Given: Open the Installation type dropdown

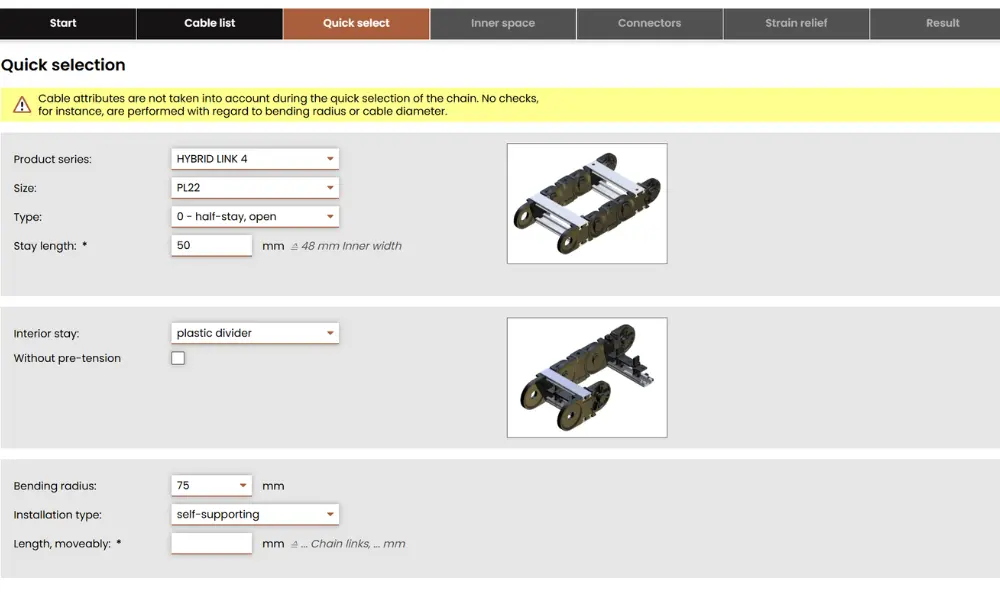Looking at the screenshot, I should pyautogui.click(x=255, y=515).
